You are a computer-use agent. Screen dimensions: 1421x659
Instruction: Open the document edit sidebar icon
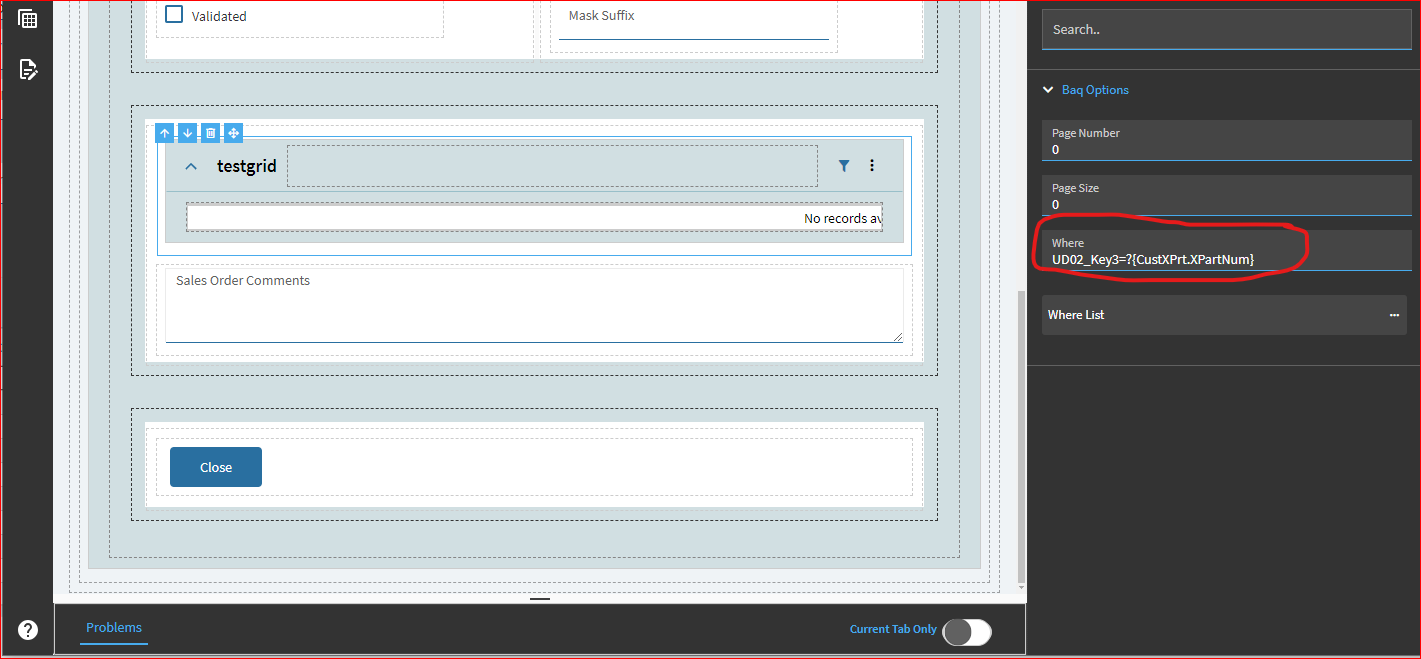pyautogui.click(x=28, y=69)
